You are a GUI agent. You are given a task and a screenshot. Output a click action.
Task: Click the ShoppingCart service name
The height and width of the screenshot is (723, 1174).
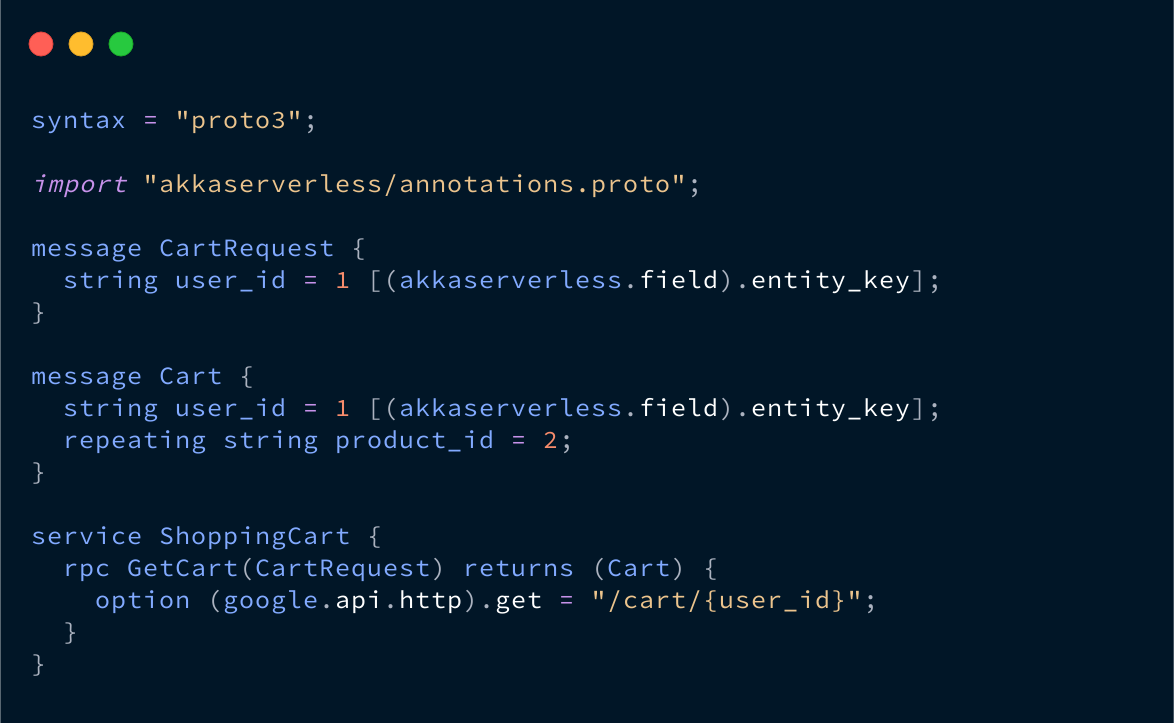point(255,537)
